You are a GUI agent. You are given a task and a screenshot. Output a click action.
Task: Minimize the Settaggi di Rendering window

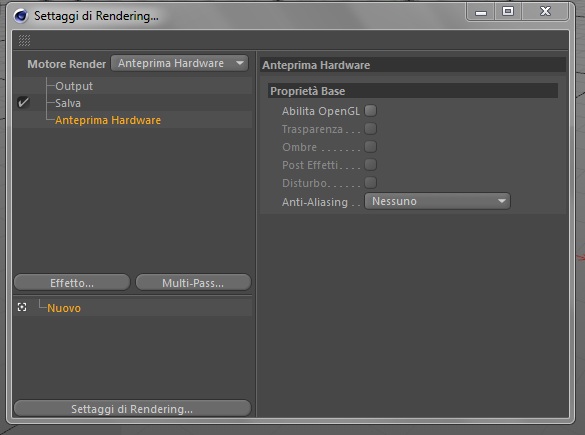[481, 12]
